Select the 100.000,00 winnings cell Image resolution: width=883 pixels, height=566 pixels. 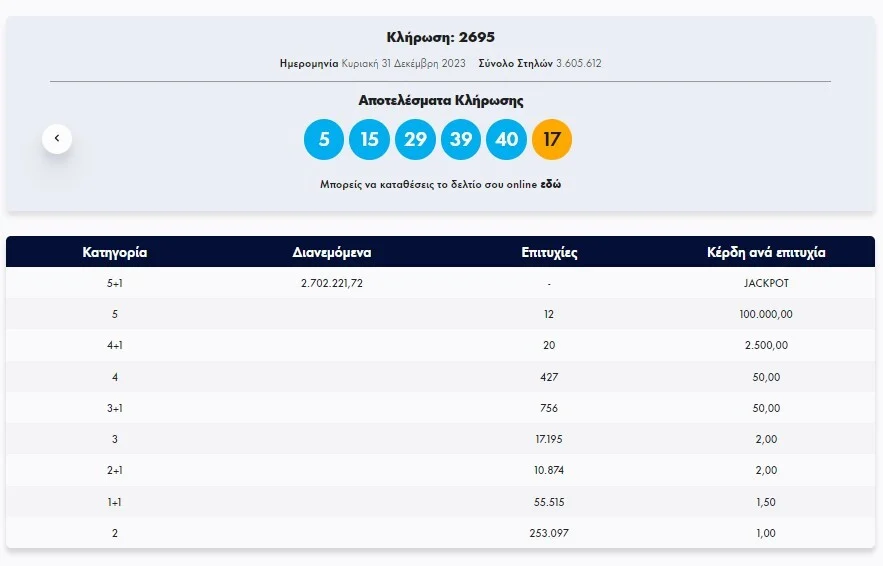pos(766,314)
